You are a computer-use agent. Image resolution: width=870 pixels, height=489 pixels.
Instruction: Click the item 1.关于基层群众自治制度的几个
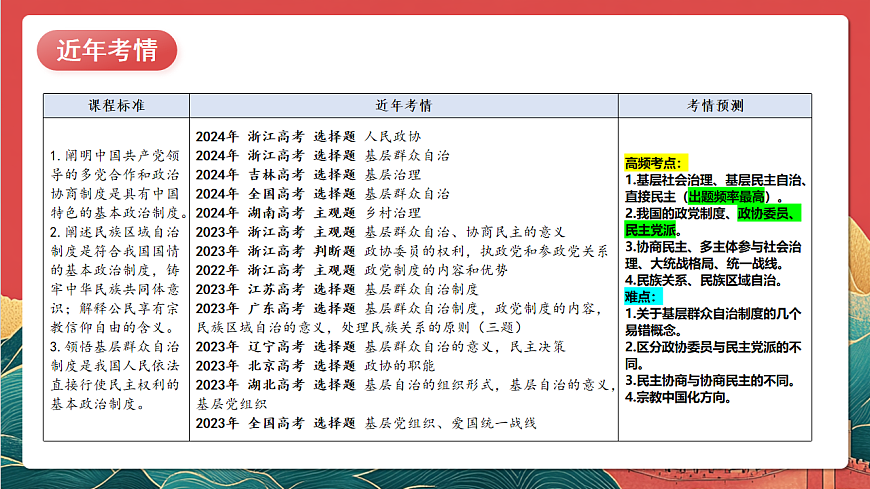[713, 314]
